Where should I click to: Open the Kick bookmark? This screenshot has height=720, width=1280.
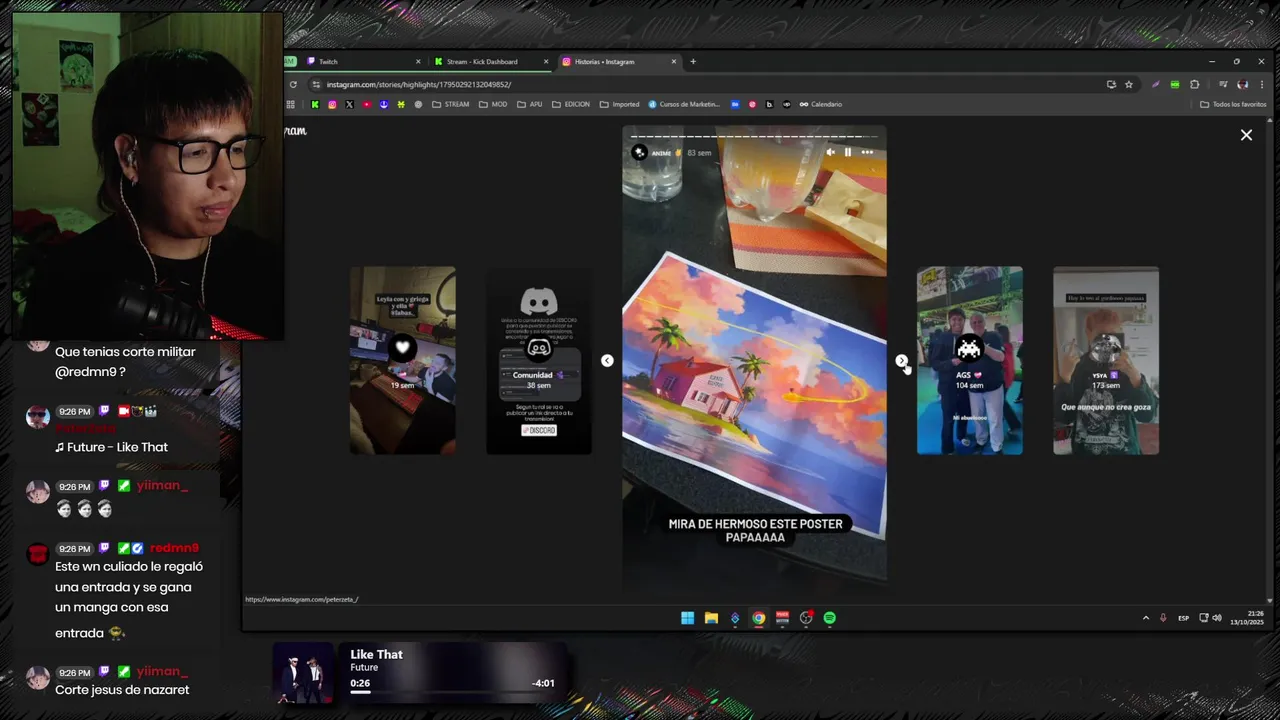tap(315, 104)
